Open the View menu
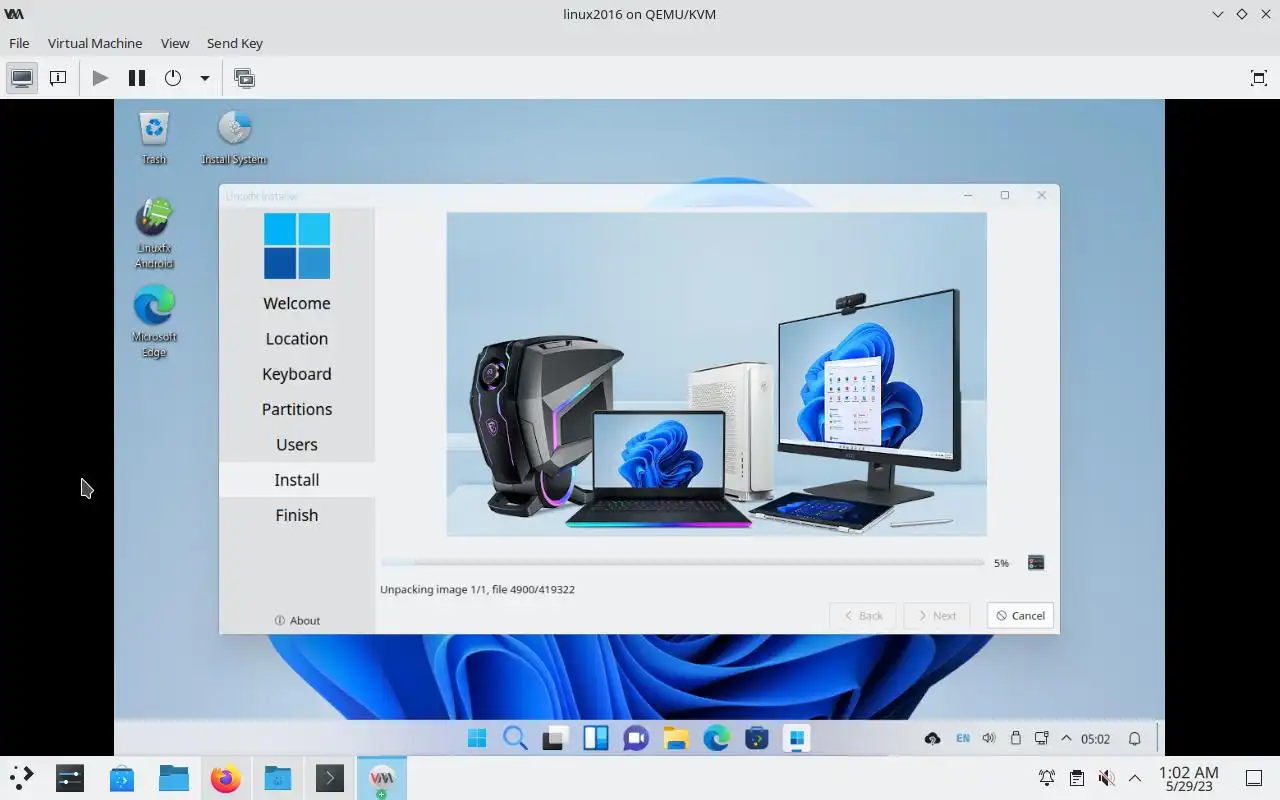The image size is (1280, 800). click(x=175, y=43)
